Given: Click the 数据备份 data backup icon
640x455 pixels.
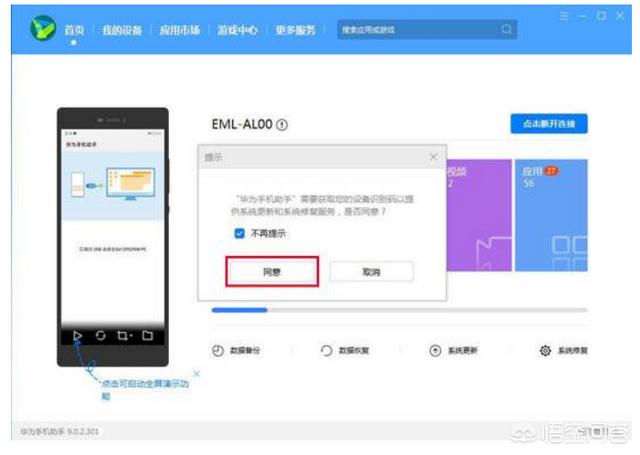Looking at the screenshot, I should tap(218, 351).
